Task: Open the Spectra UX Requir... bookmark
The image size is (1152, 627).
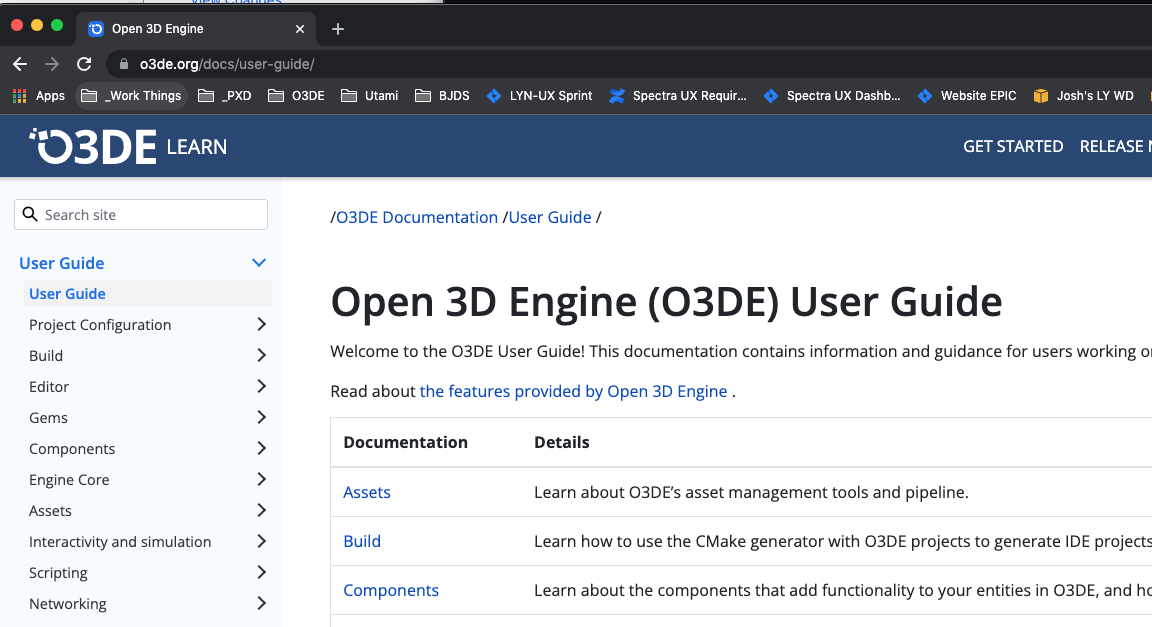Action: (x=677, y=96)
